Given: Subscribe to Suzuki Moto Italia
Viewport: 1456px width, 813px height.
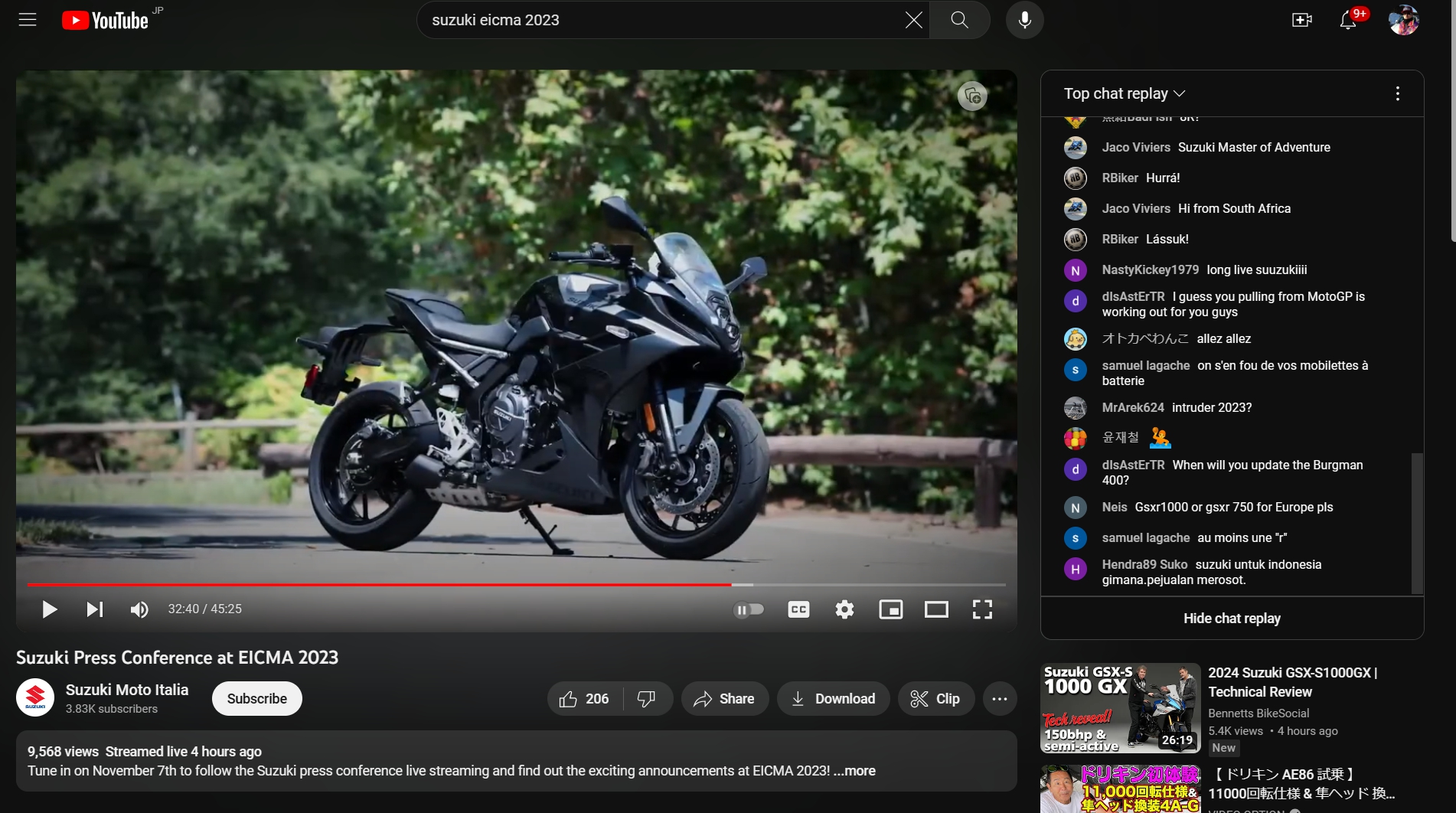Looking at the screenshot, I should point(257,699).
